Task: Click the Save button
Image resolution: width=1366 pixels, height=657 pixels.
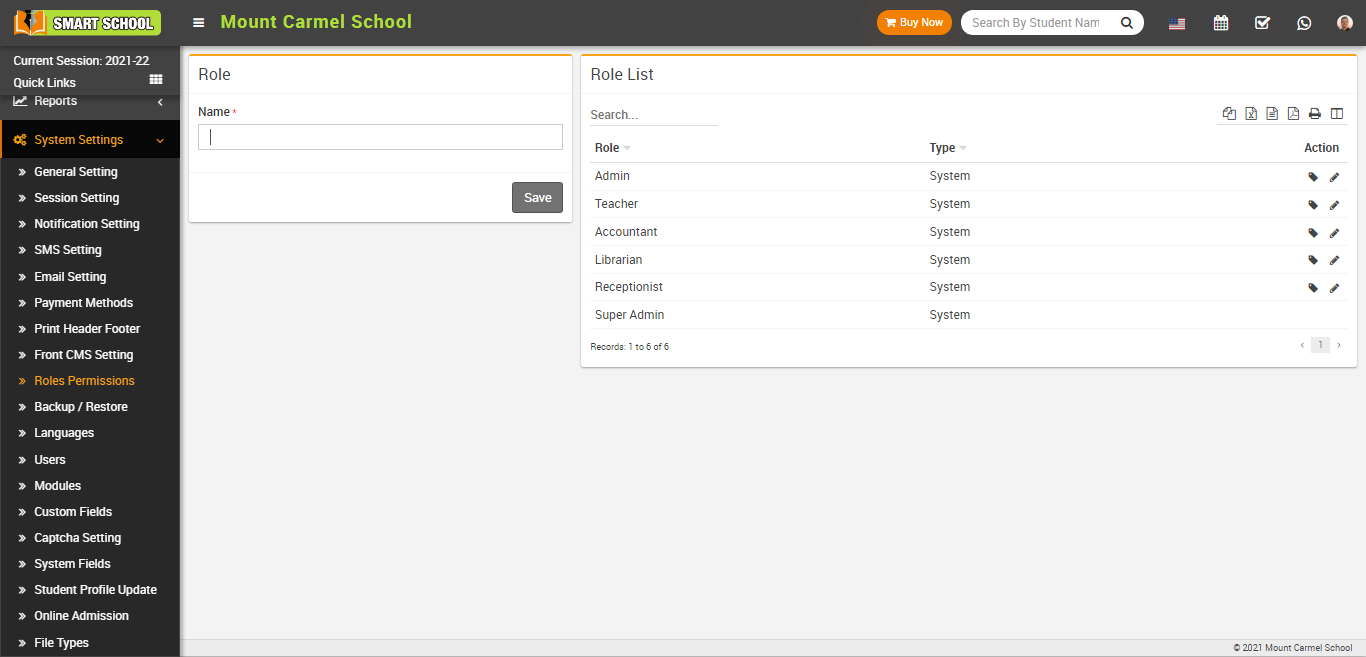Action: (537, 197)
